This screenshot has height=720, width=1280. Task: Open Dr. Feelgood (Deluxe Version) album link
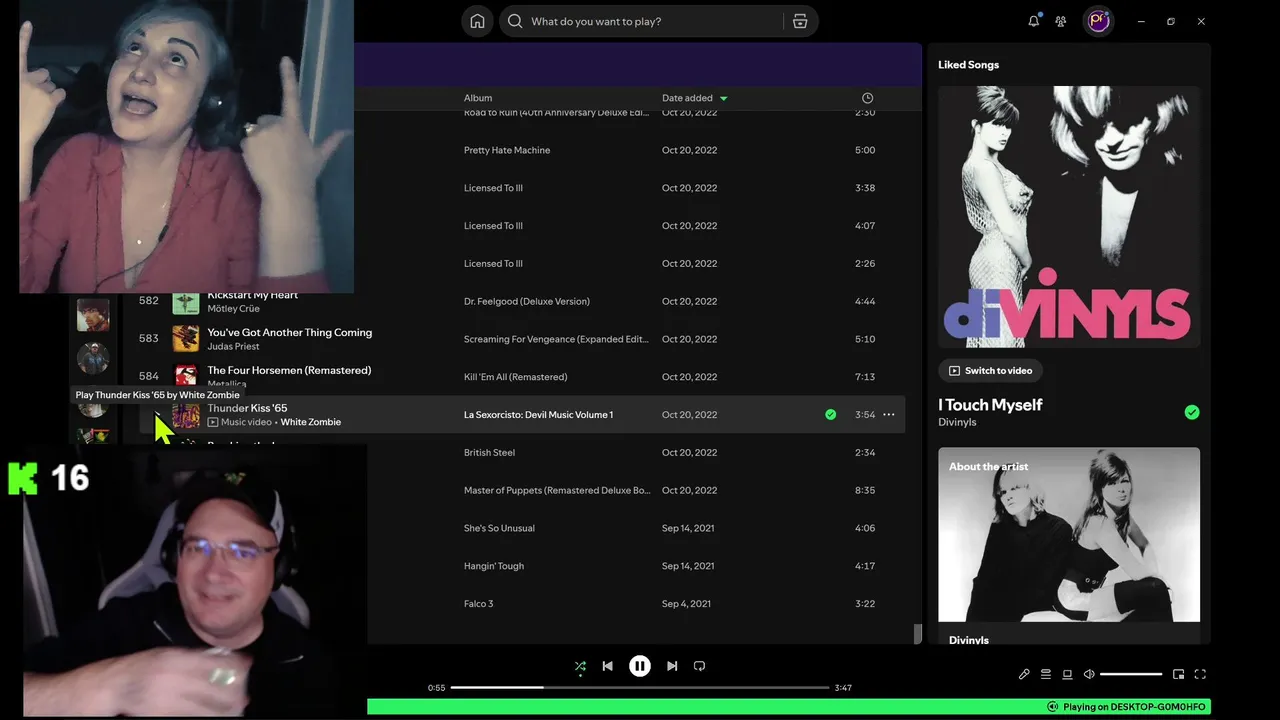pyautogui.click(x=527, y=301)
